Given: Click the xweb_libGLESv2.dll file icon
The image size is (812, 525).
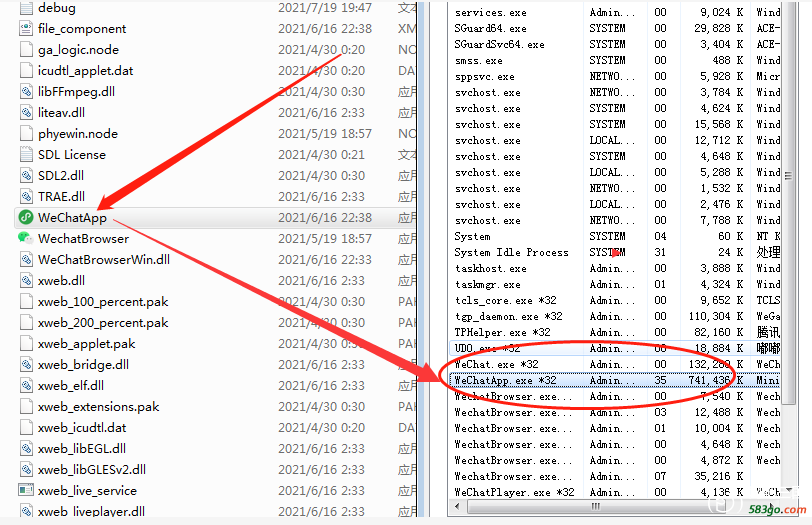Looking at the screenshot, I should pyautogui.click(x=26, y=470).
